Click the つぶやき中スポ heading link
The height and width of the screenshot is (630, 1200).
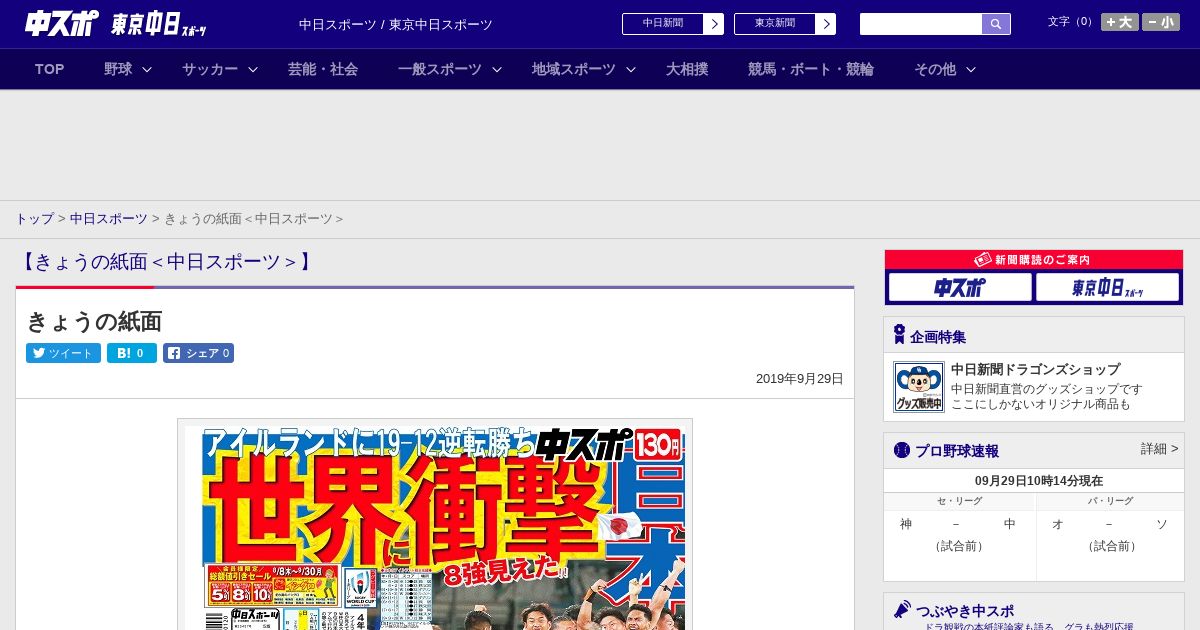pos(964,611)
